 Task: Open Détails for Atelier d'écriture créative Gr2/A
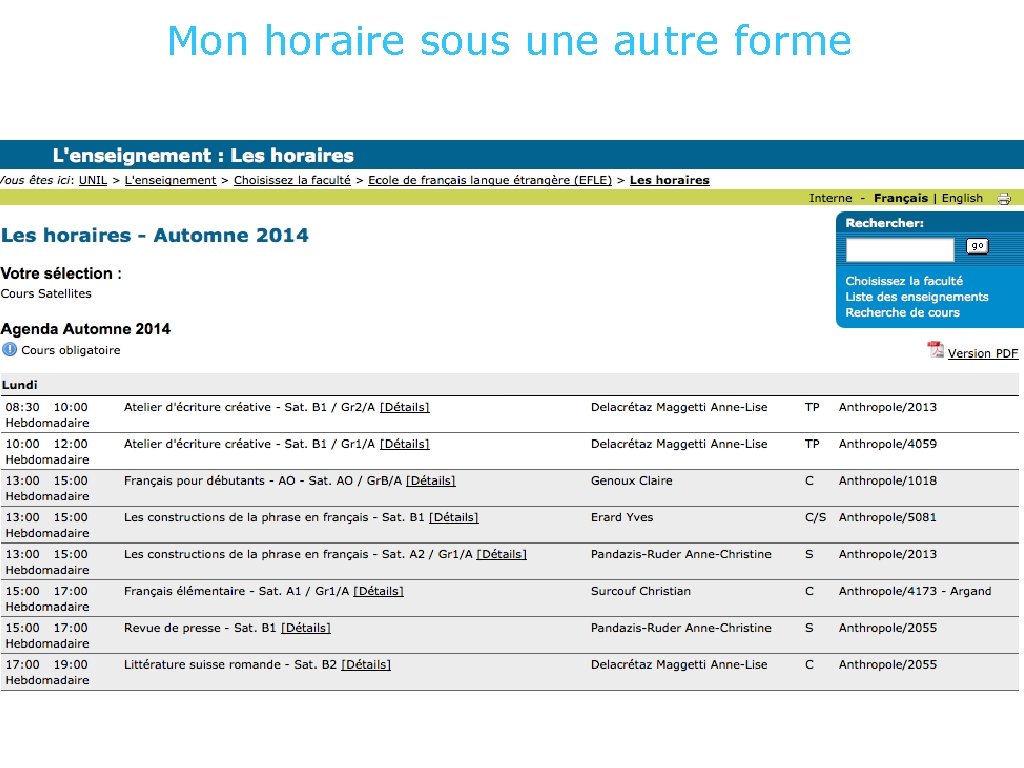point(404,408)
